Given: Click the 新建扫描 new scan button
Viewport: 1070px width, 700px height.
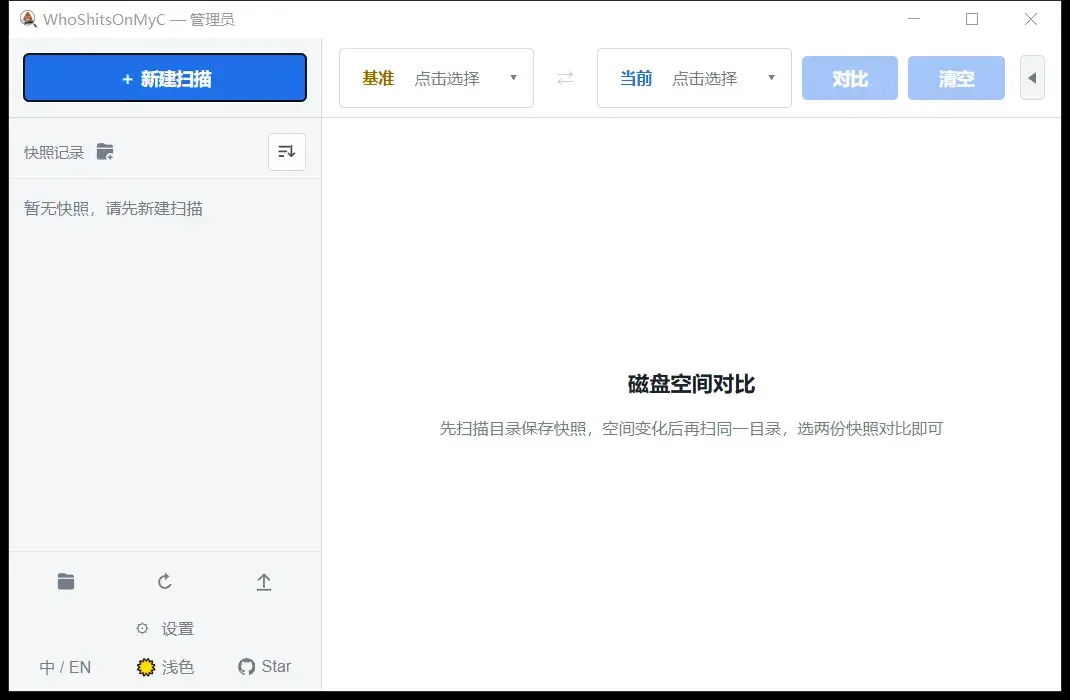Looking at the screenshot, I should pos(164,78).
